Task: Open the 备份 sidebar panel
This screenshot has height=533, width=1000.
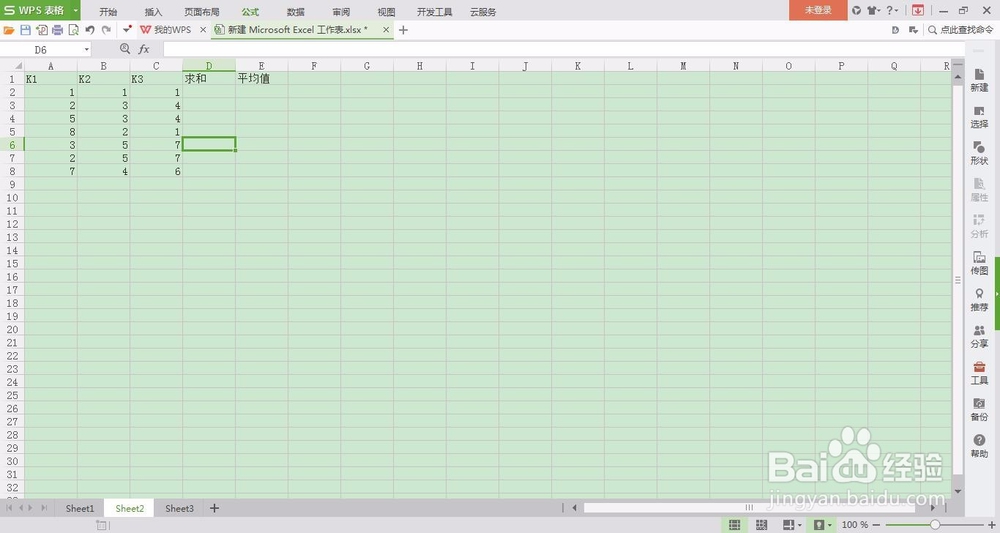Action: pos(979,409)
